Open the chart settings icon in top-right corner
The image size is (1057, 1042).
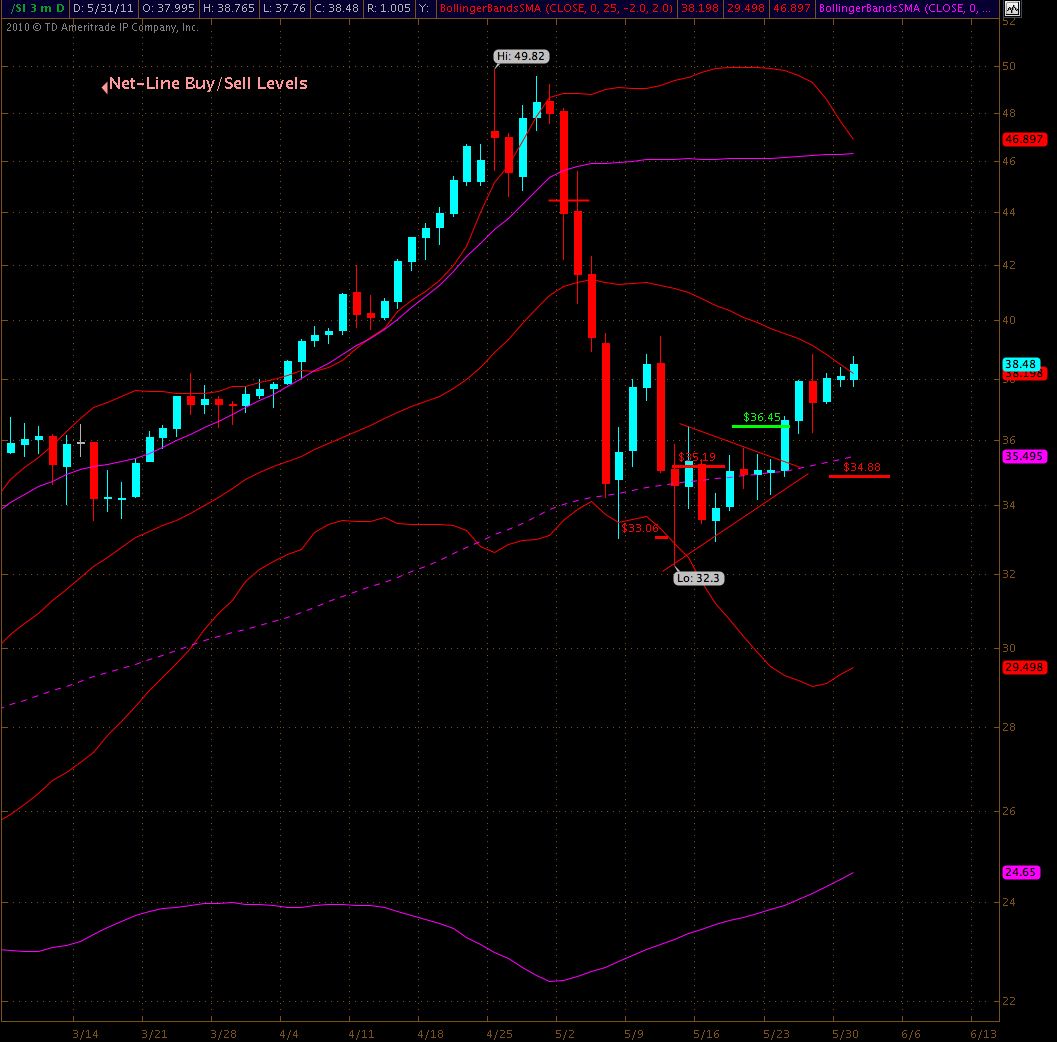pos(1012,10)
